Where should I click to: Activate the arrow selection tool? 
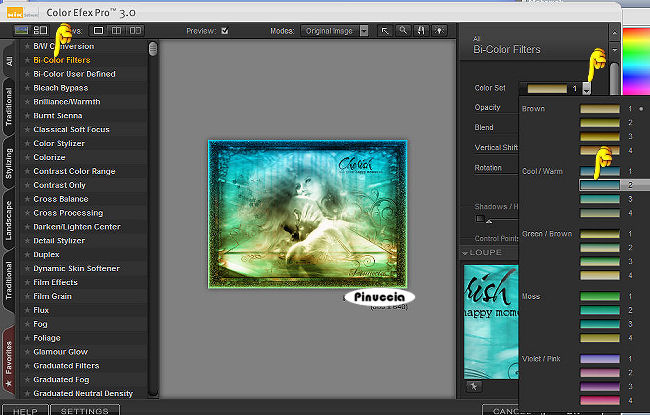[385, 31]
